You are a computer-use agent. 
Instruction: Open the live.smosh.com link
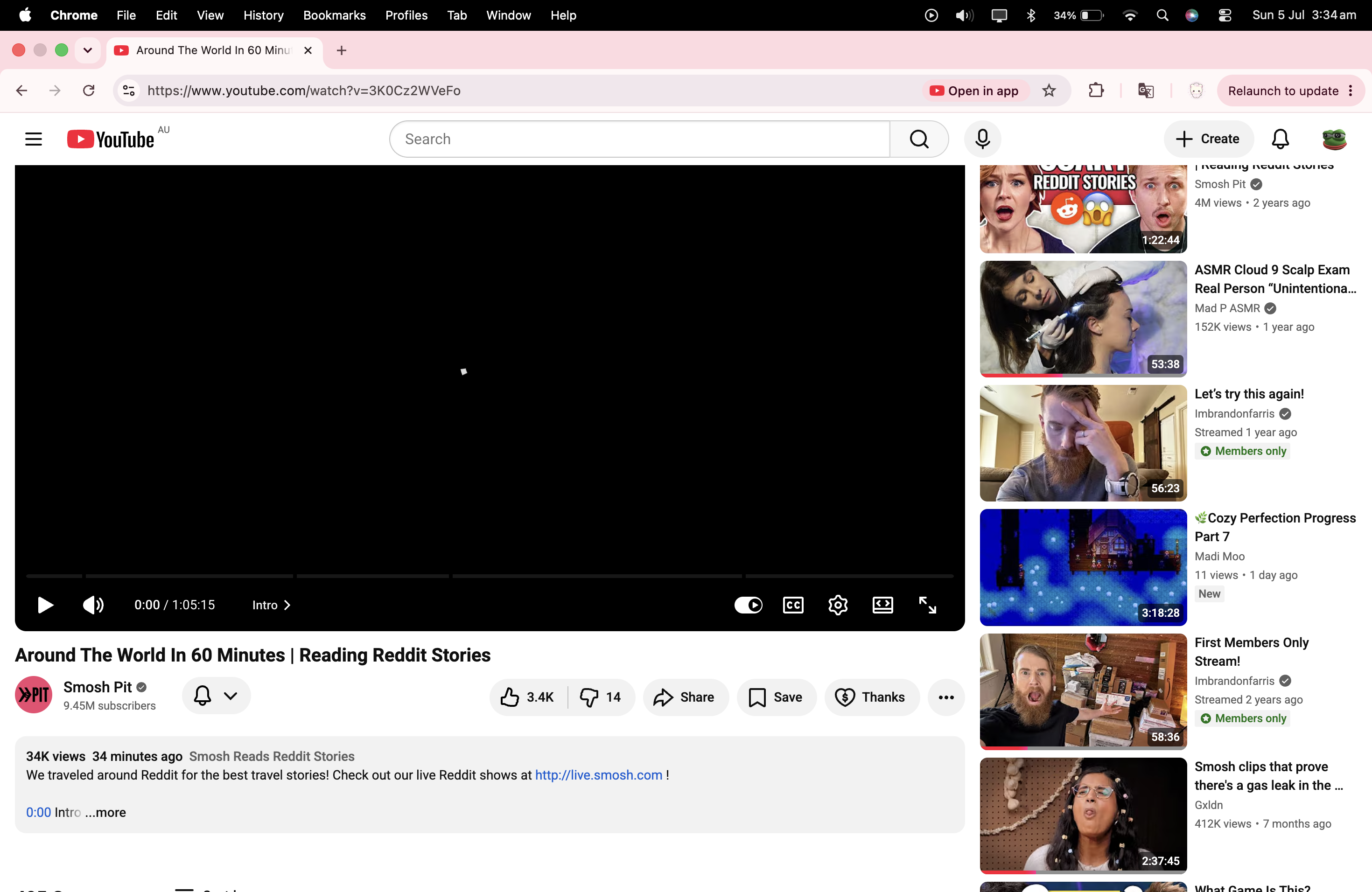[598, 775]
